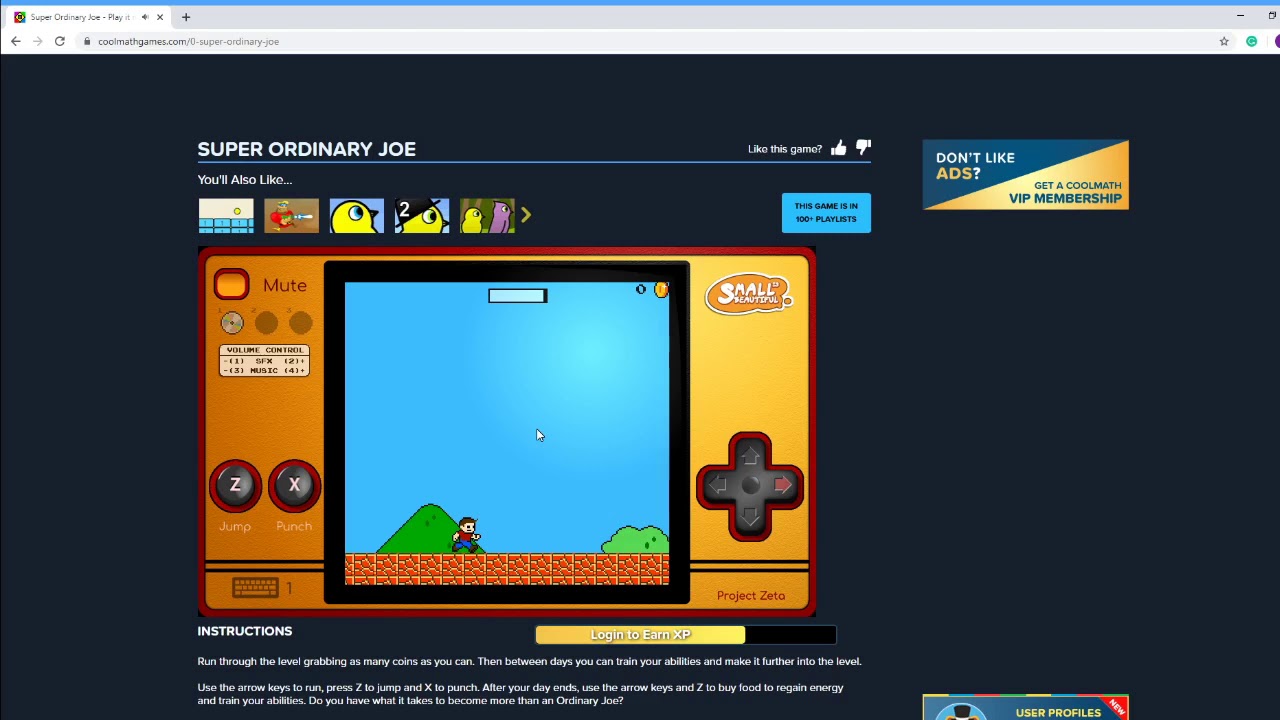Open the Duck Life 2 thumbnail
Screen dimensions: 1280x720
coord(422,216)
